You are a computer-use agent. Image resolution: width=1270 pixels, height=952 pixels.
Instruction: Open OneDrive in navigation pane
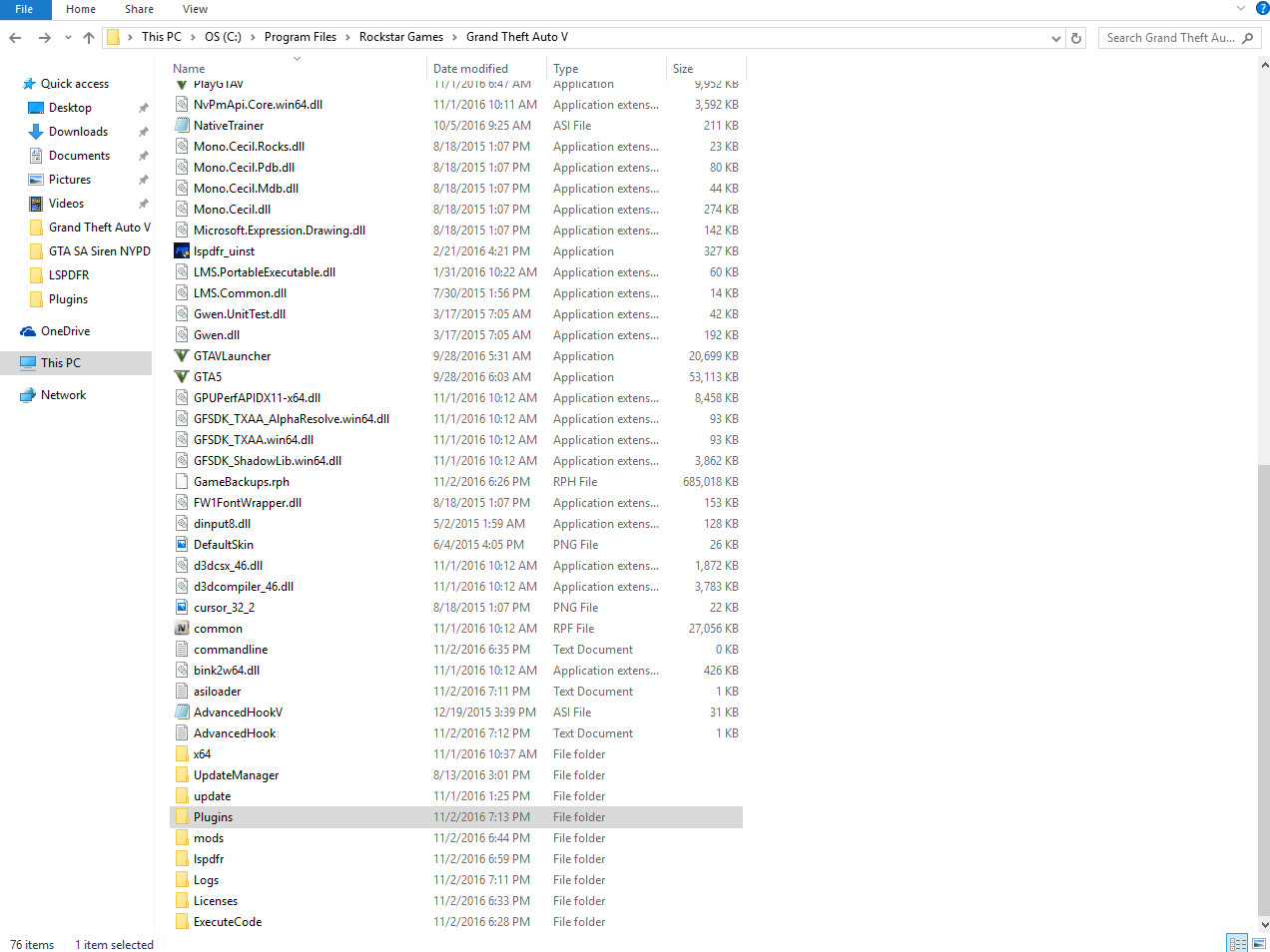(x=65, y=331)
